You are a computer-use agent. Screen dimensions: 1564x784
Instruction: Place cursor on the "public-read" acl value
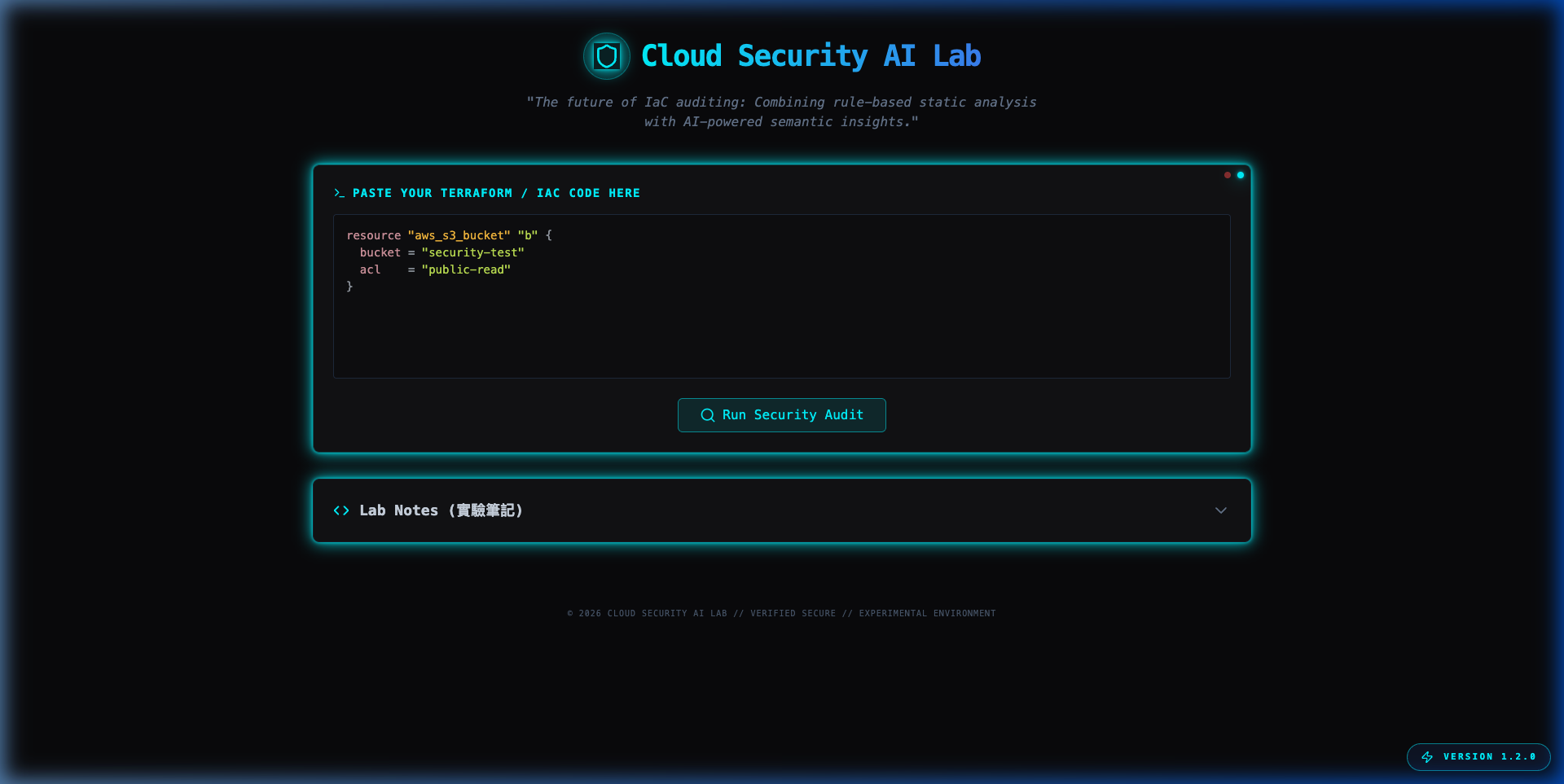pyautogui.click(x=466, y=269)
